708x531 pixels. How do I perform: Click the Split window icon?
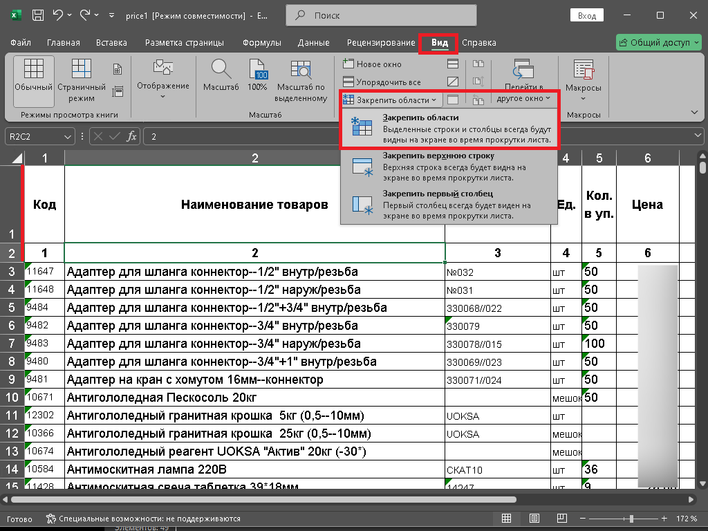point(452,64)
